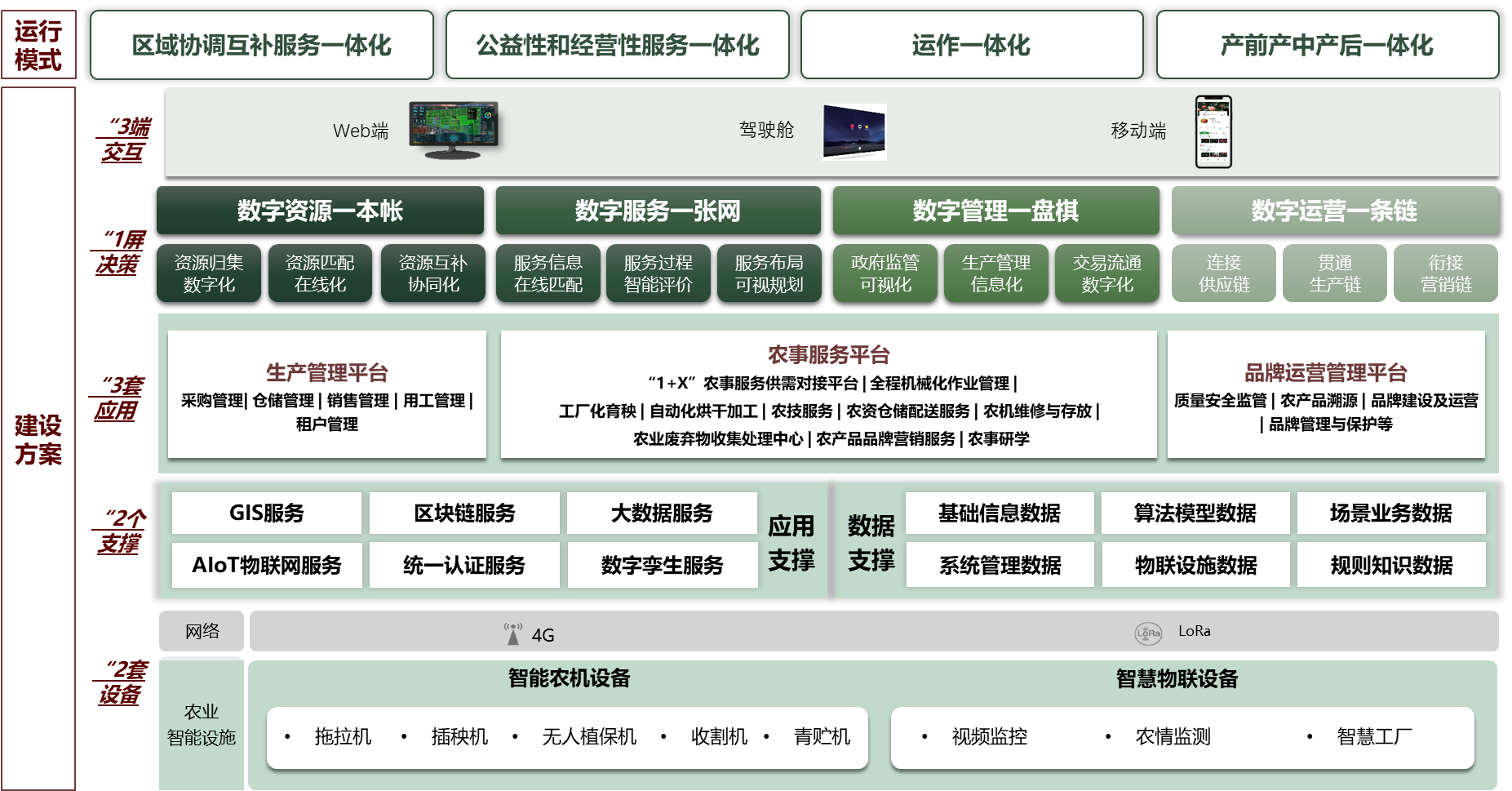
Task: Toggle 政府监管可视化 option
Action: point(885,273)
